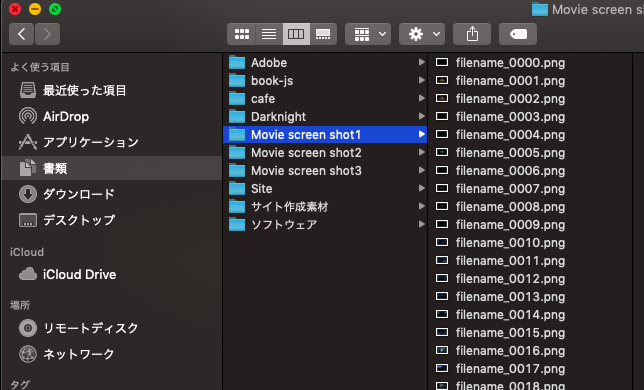
Task: Click thumbnail icon of filename_0002.png
Action: (x=442, y=98)
